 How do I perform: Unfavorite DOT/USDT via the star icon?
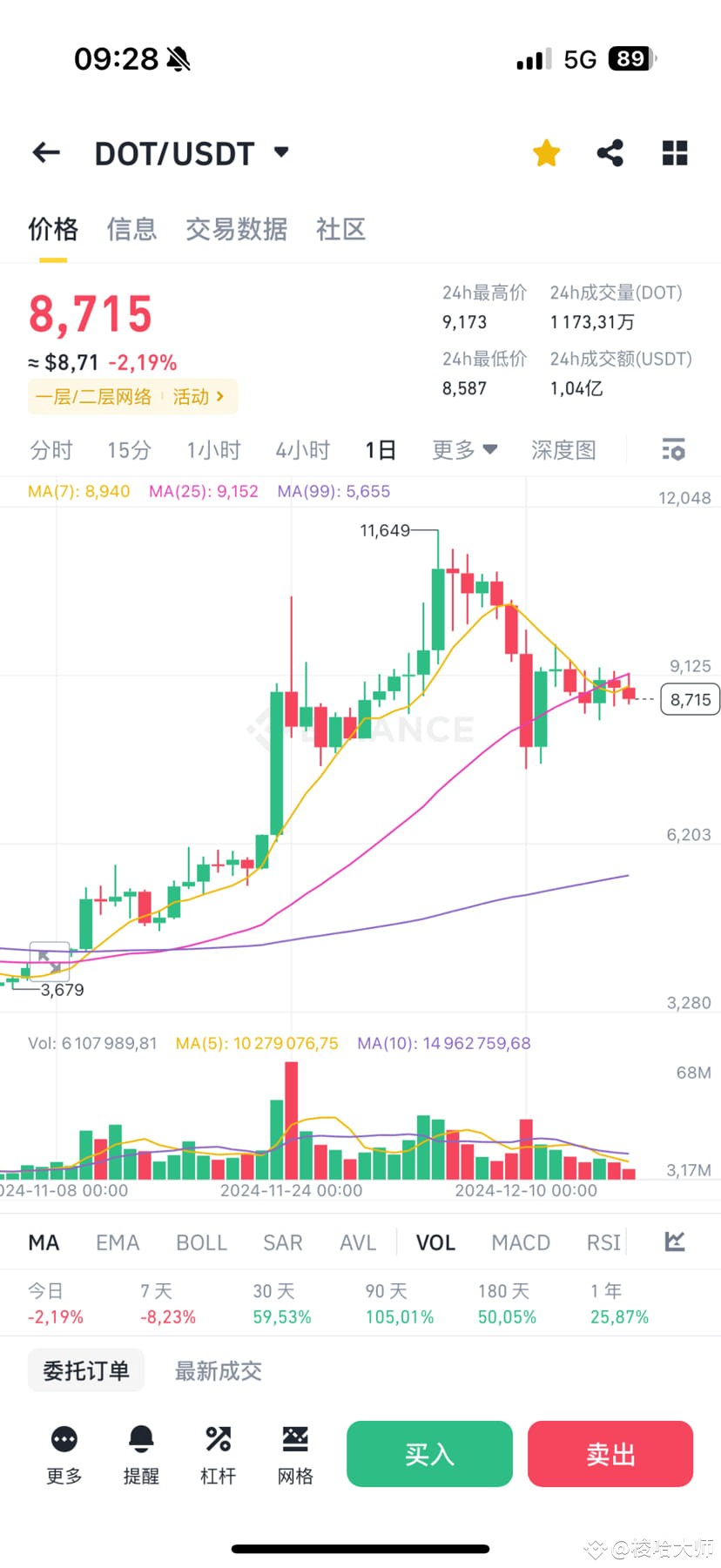pyautogui.click(x=545, y=151)
